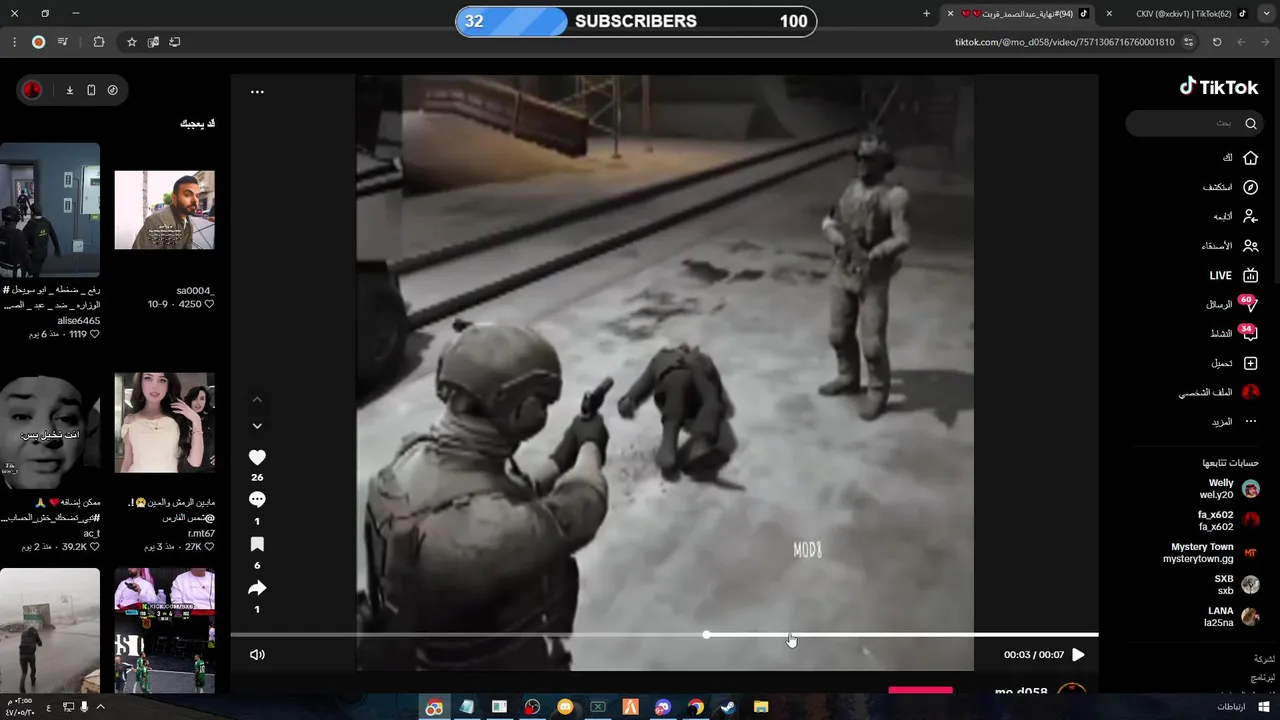Click the red profile avatar in top-left pill
The width and height of the screenshot is (1280, 720).
(32, 90)
